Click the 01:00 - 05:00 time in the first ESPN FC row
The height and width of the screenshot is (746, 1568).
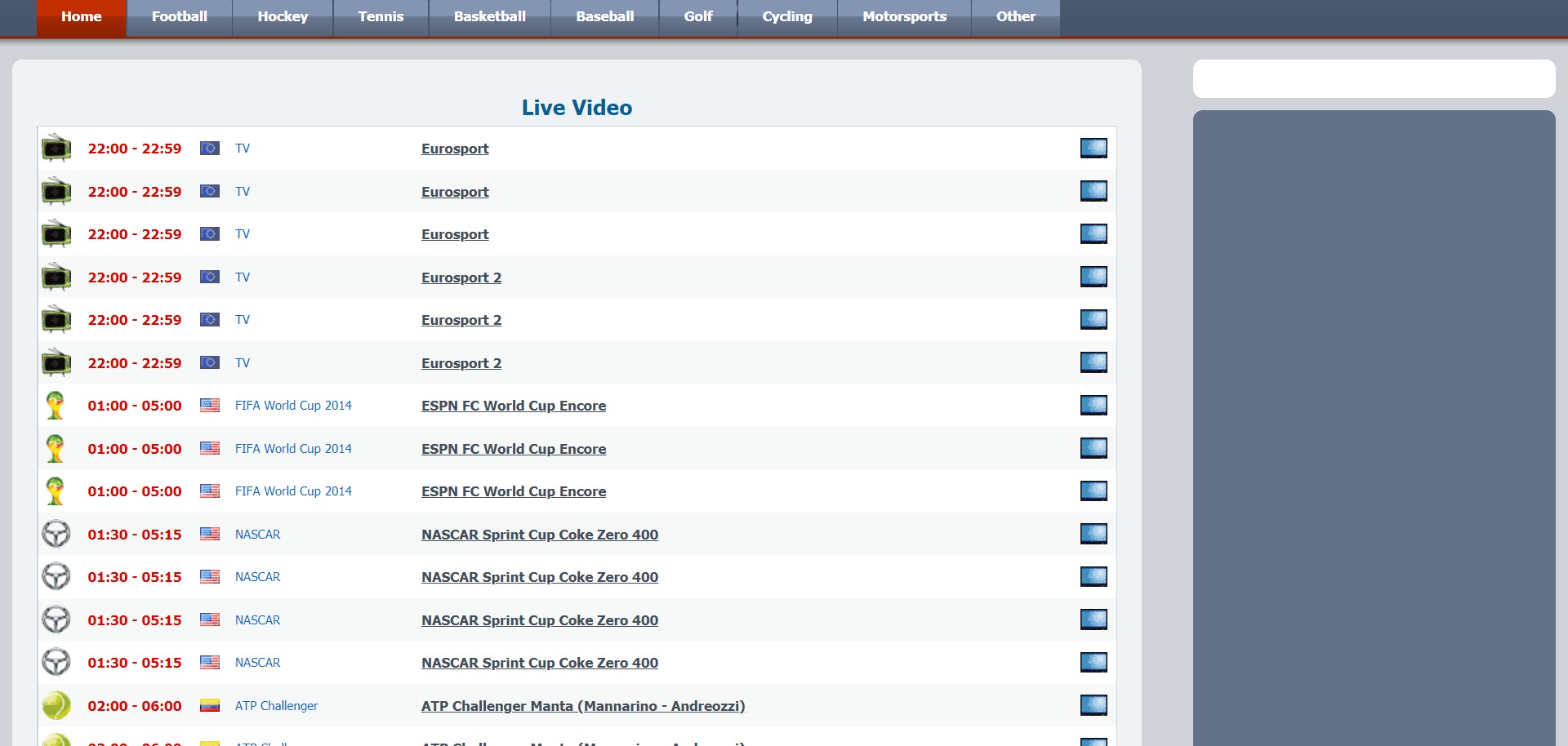135,406
